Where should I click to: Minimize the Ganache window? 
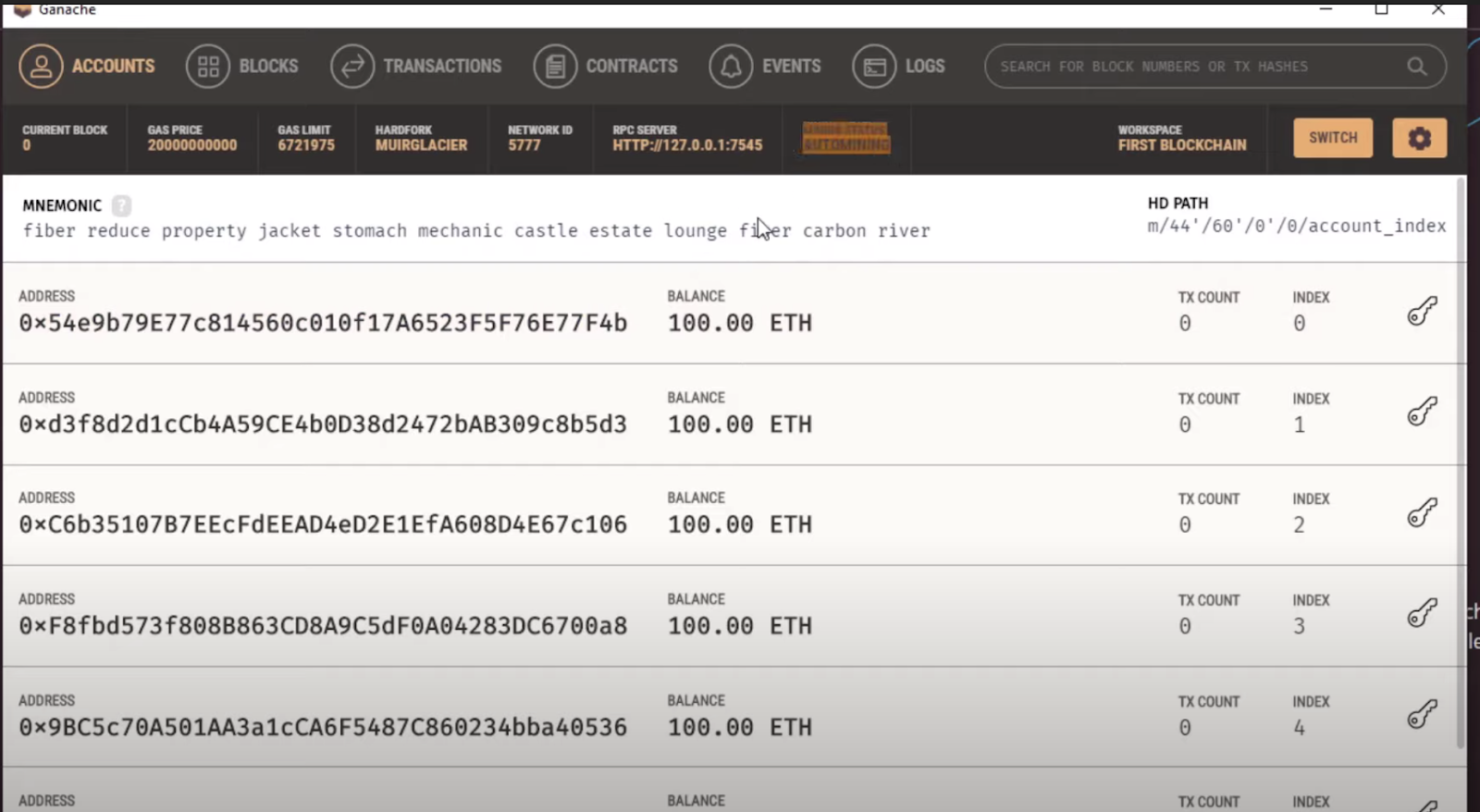1326,9
